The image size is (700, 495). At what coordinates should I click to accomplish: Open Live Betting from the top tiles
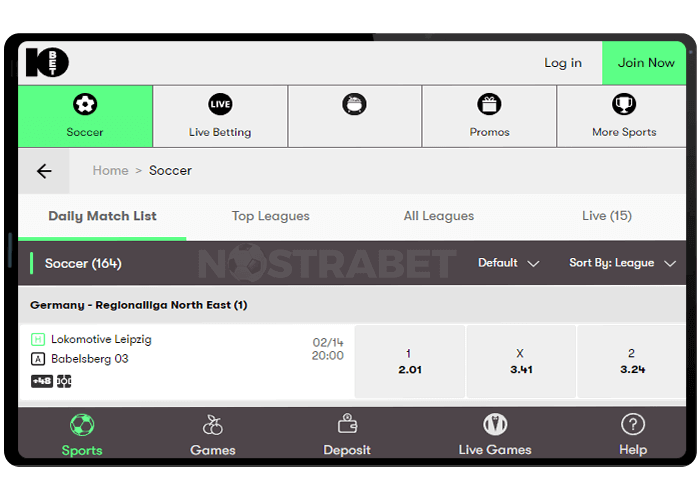tap(220, 116)
